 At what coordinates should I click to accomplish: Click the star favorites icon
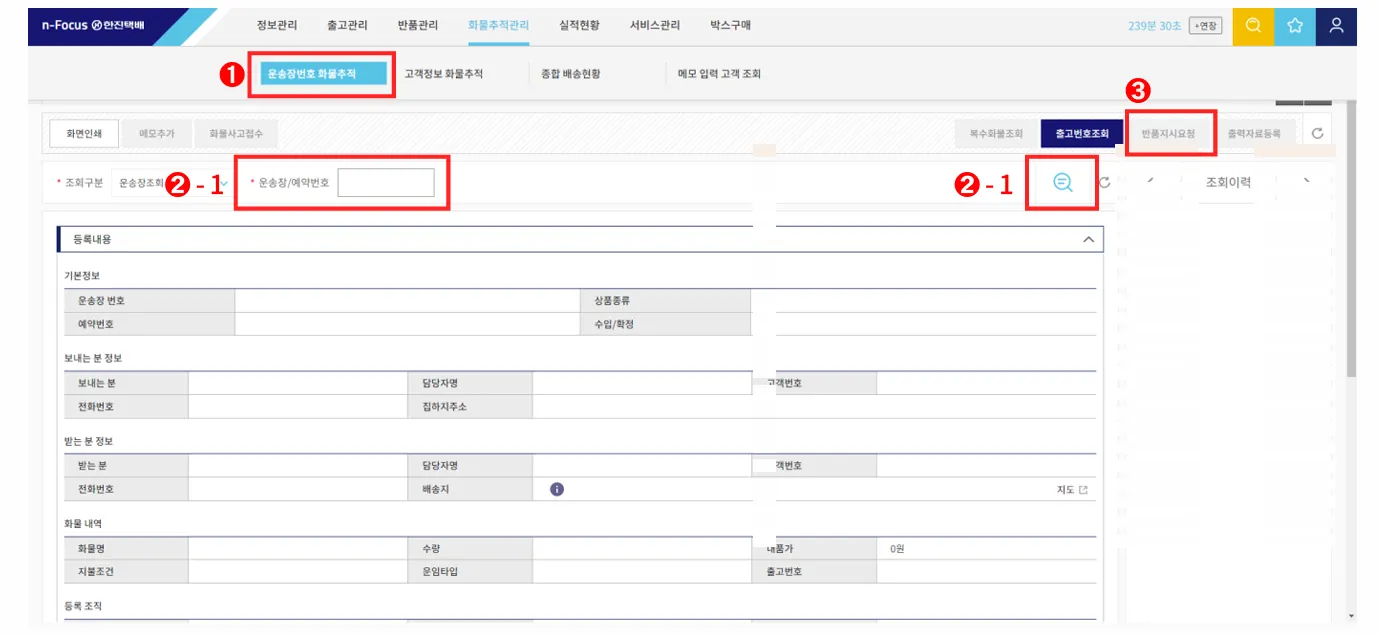[1295, 26]
